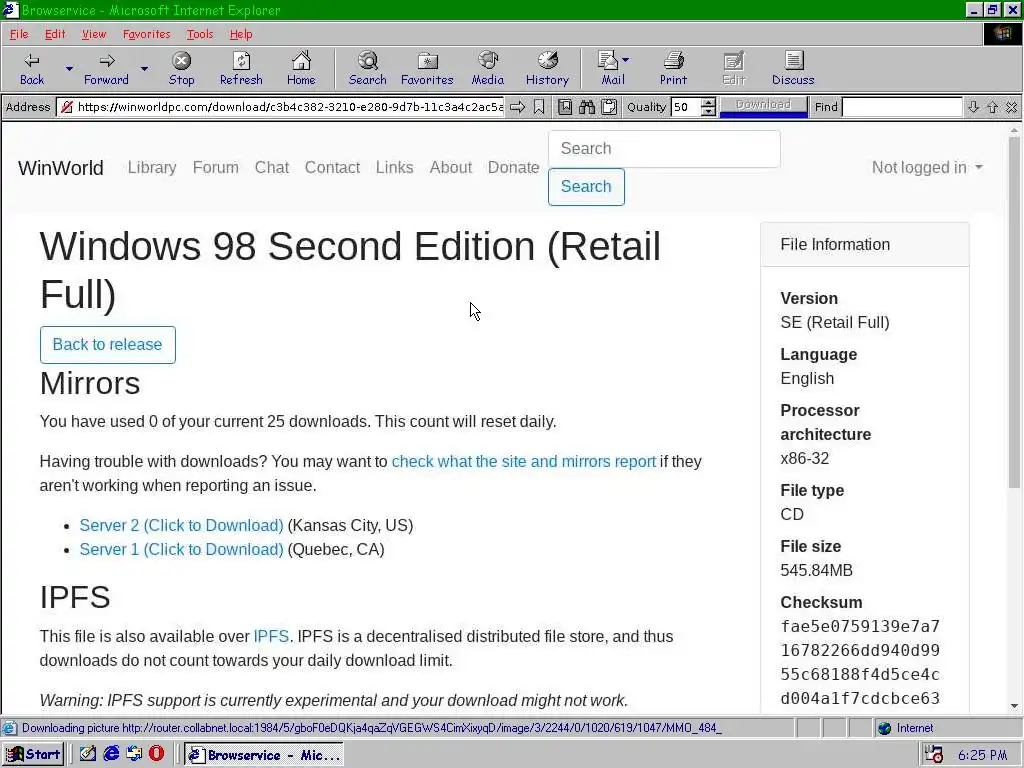The height and width of the screenshot is (768, 1024).
Task: Open the Contact navigation link
Action: coord(332,168)
